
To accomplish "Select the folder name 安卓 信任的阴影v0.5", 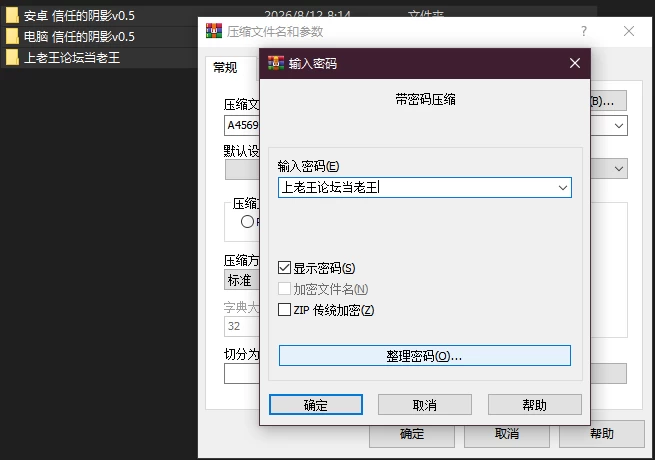I will (x=79, y=16).
